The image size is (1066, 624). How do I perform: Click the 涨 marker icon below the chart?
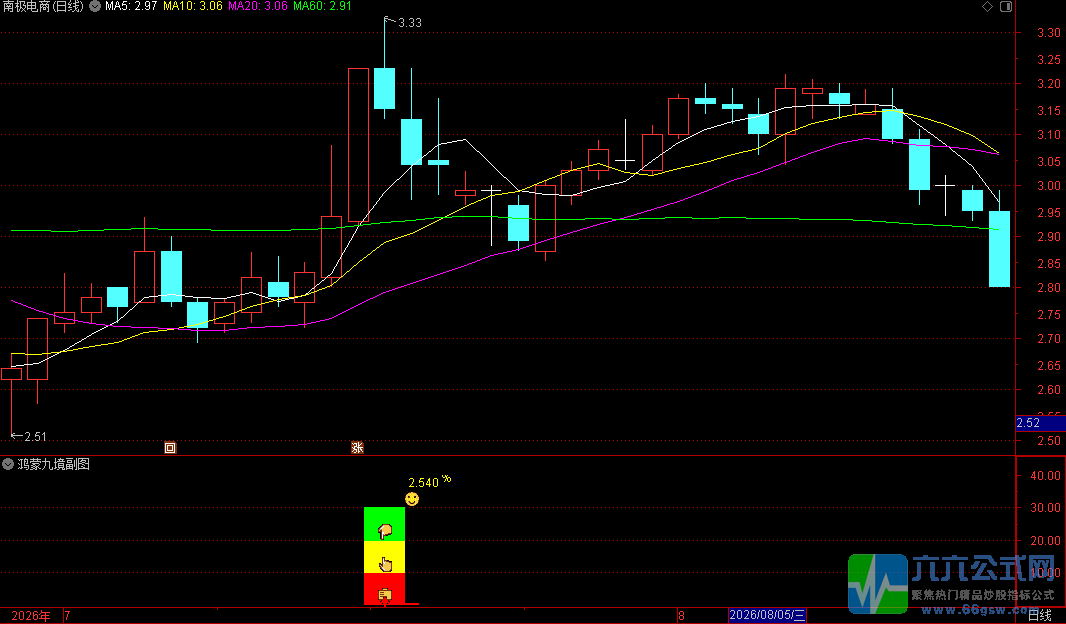pos(357,447)
